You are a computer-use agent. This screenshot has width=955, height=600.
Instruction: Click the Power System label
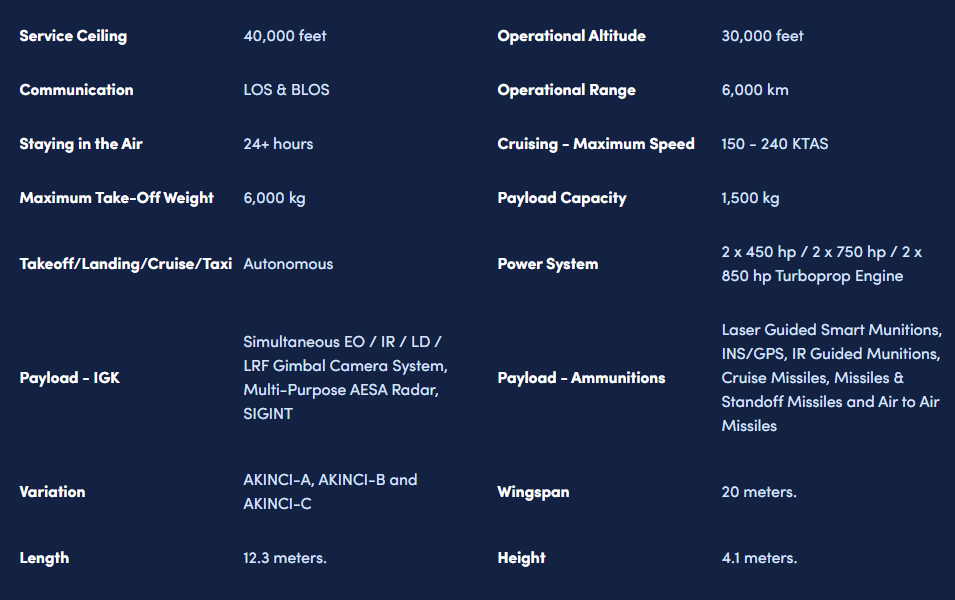pos(548,264)
